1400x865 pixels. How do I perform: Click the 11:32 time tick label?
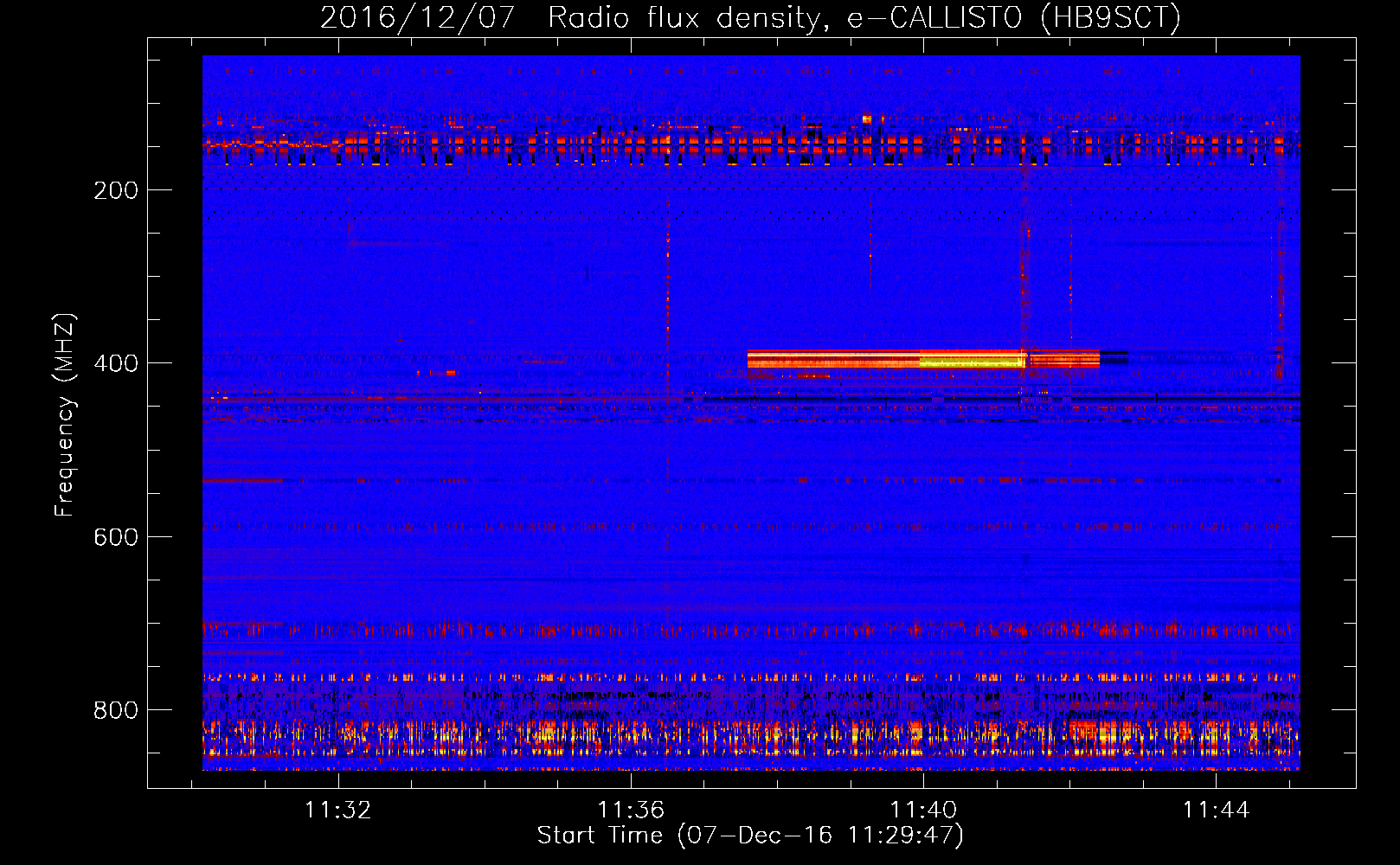click(338, 810)
